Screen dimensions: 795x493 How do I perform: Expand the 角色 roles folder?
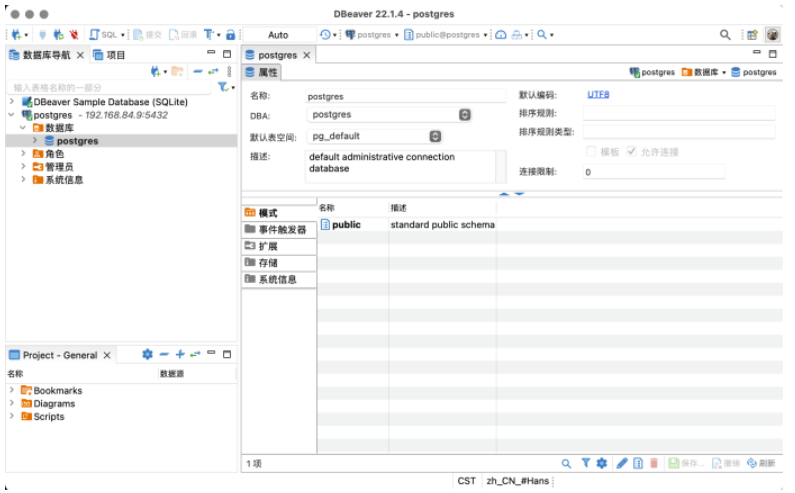click(x=23, y=153)
